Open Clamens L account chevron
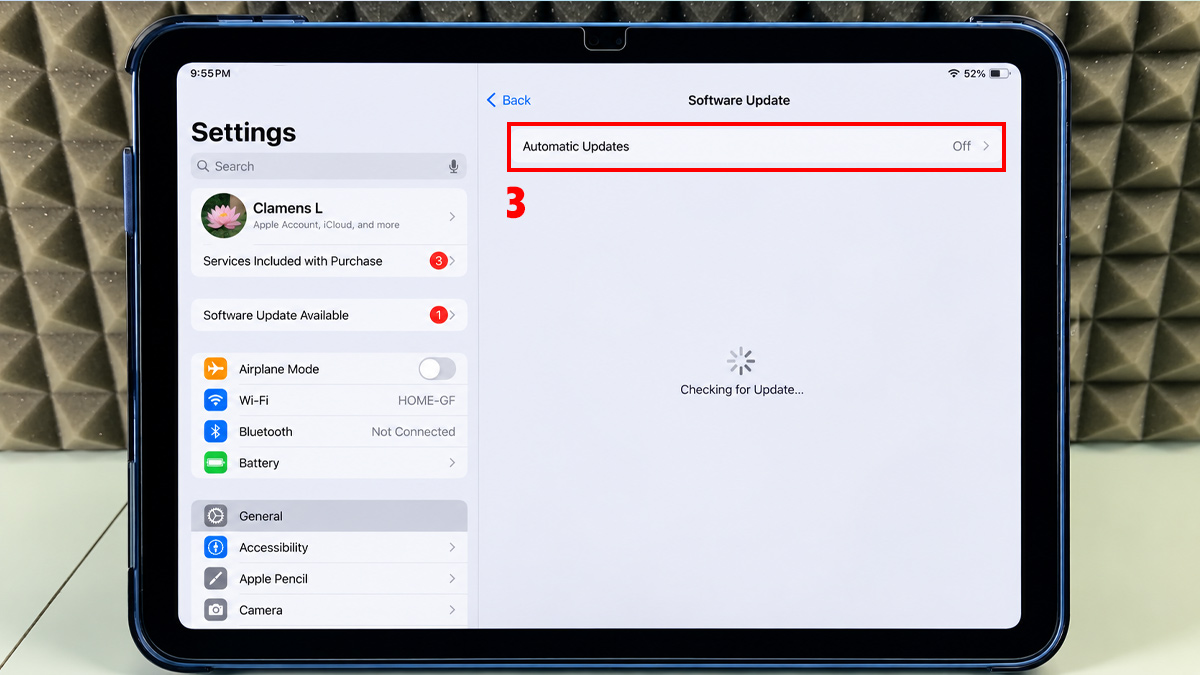 (x=452, y=216)
